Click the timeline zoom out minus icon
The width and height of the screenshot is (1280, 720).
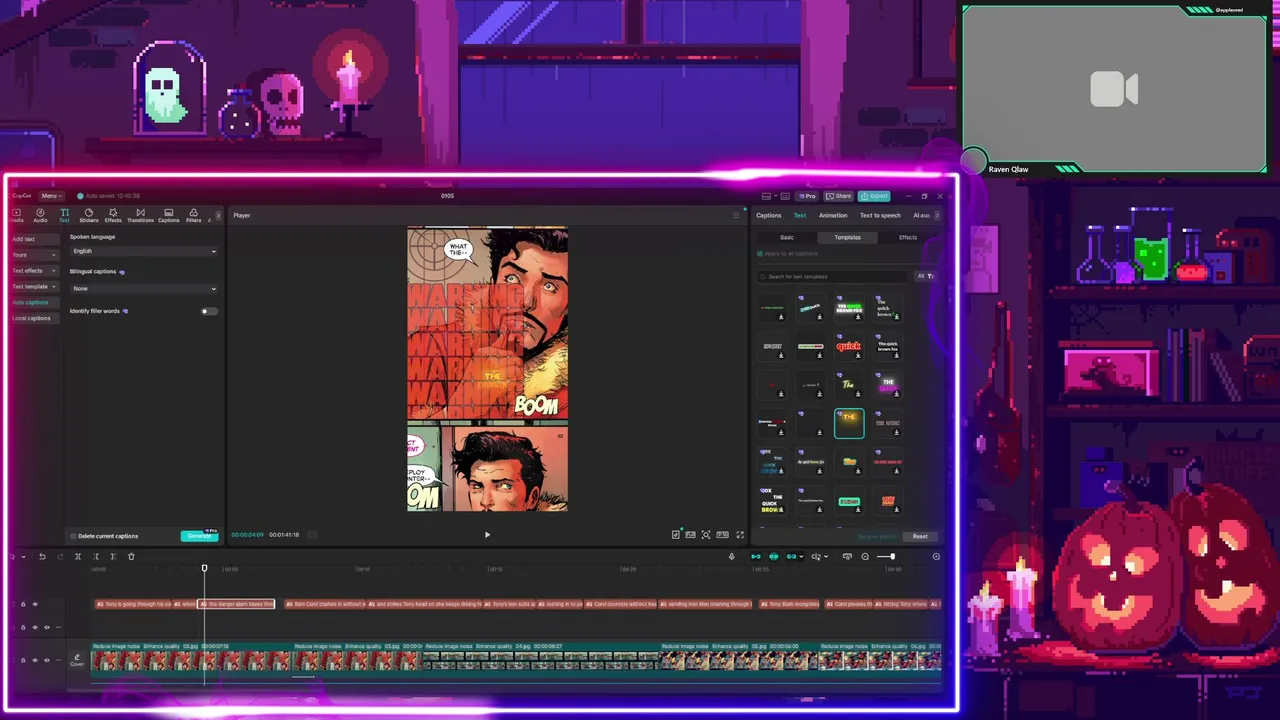[x=865, y=556]
